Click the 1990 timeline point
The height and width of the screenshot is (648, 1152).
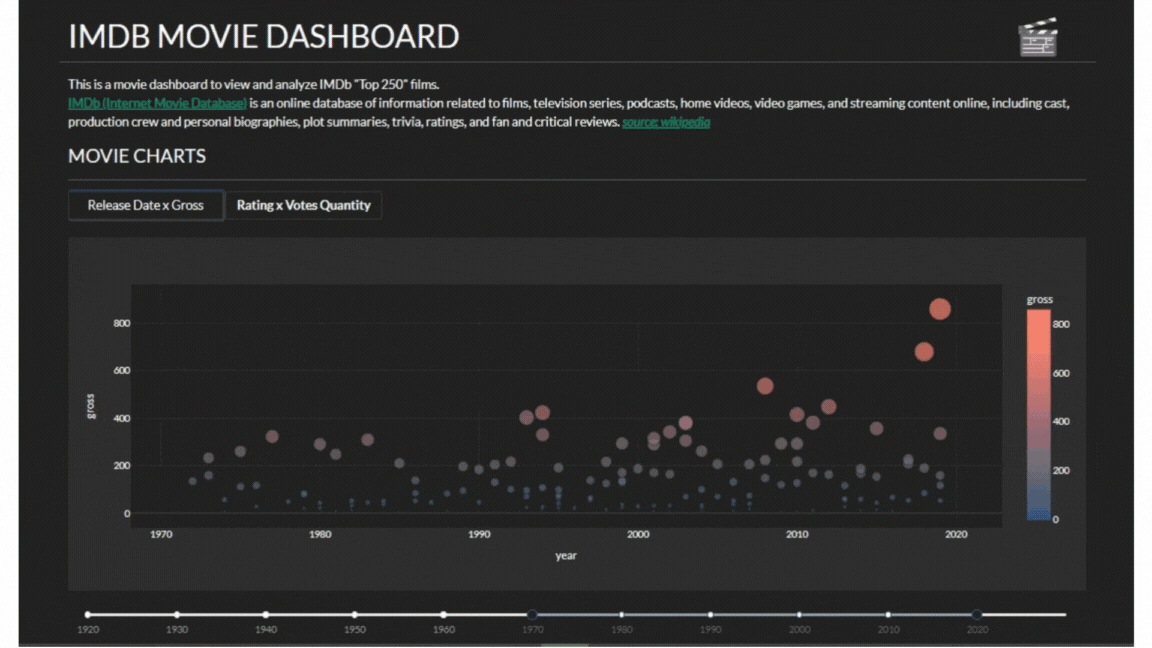coord(710,614)
